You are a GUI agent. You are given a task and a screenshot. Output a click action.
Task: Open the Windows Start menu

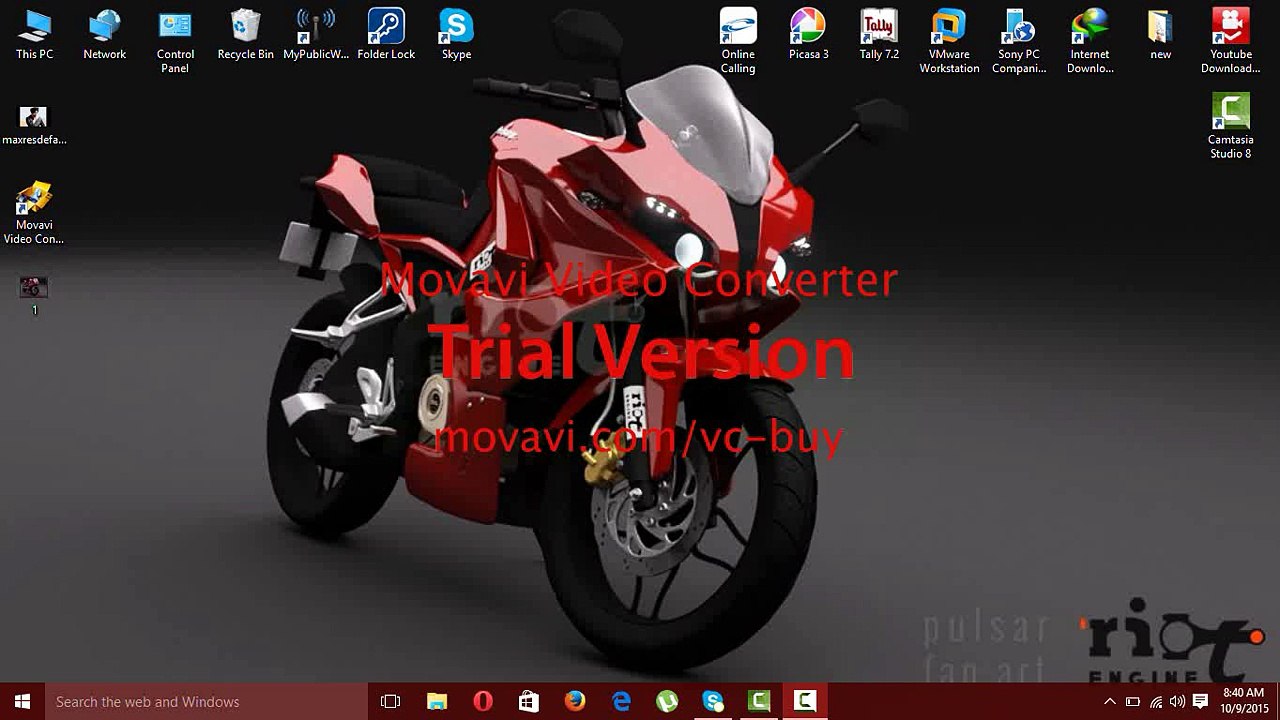tap(22, 701)
